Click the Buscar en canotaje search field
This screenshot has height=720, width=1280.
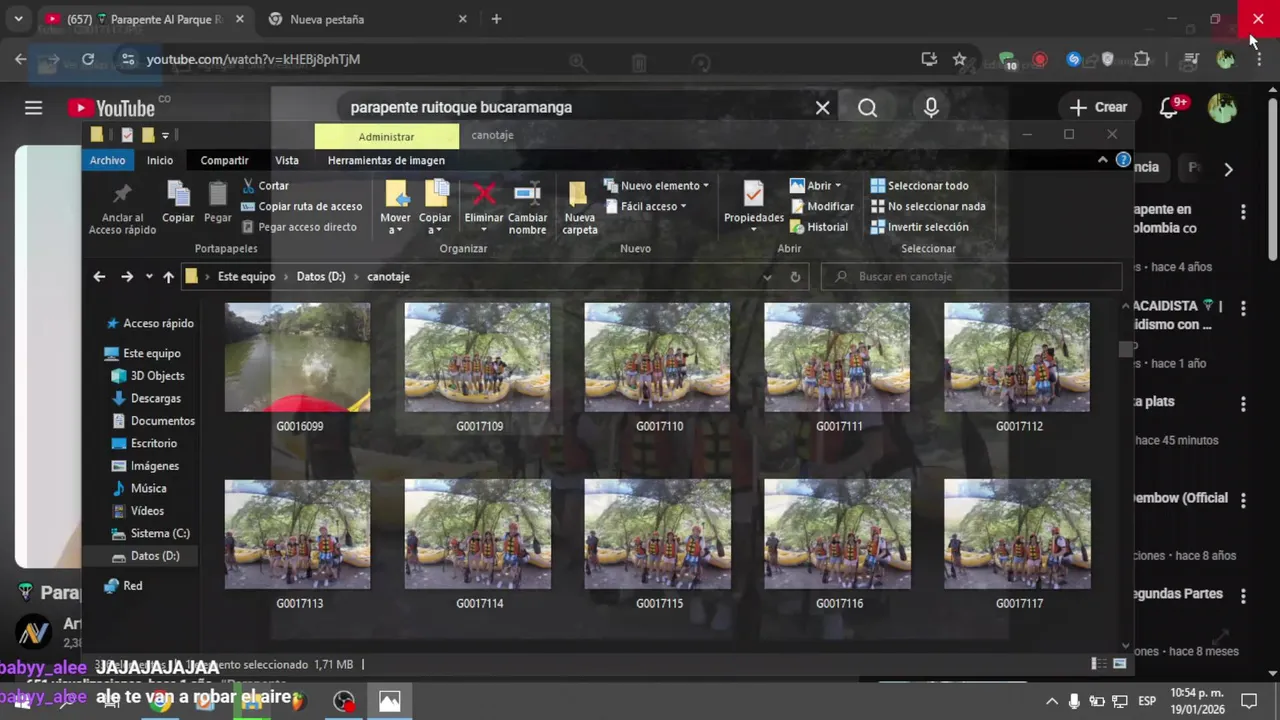point(971,277)
